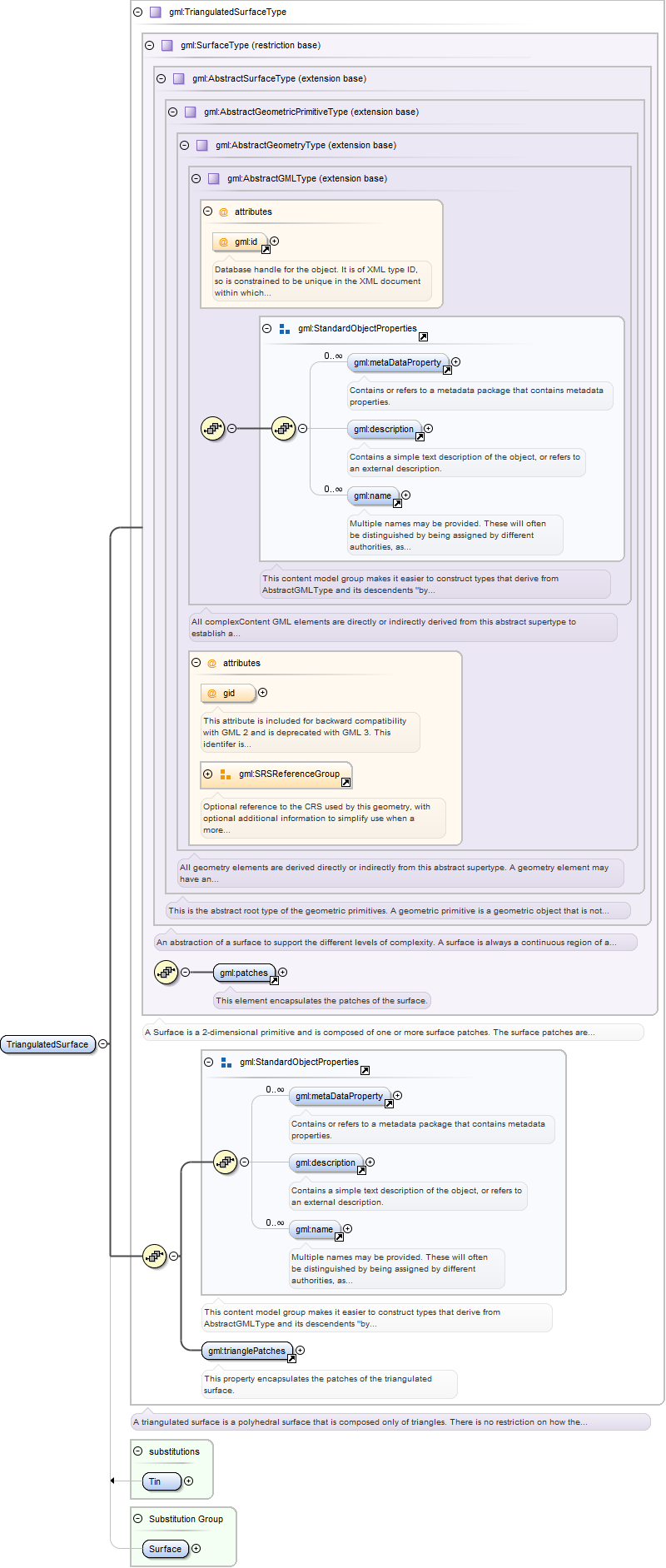Collapse the Substitution Group box
Viewport: 666px width, 1568px height.
click(138, 1519)
